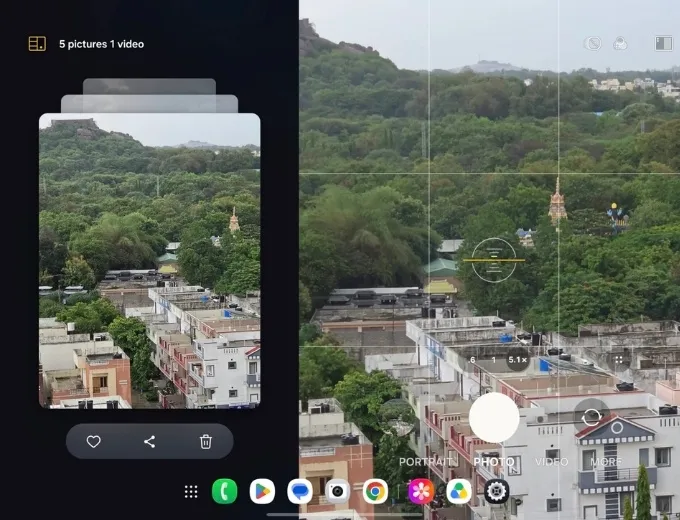
Task: Select the 5.1x zoom level
Action: tap(517, 360)
